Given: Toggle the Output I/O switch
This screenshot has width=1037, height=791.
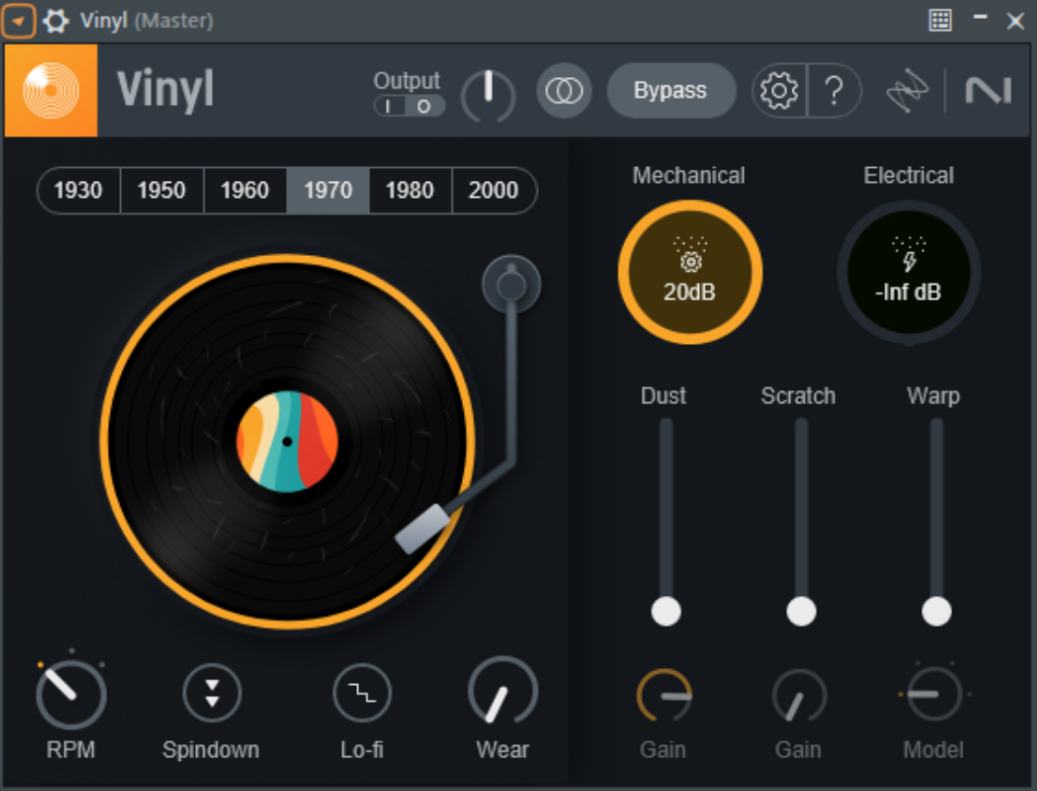Looking at the screenshot, I should tap(408, 106).
